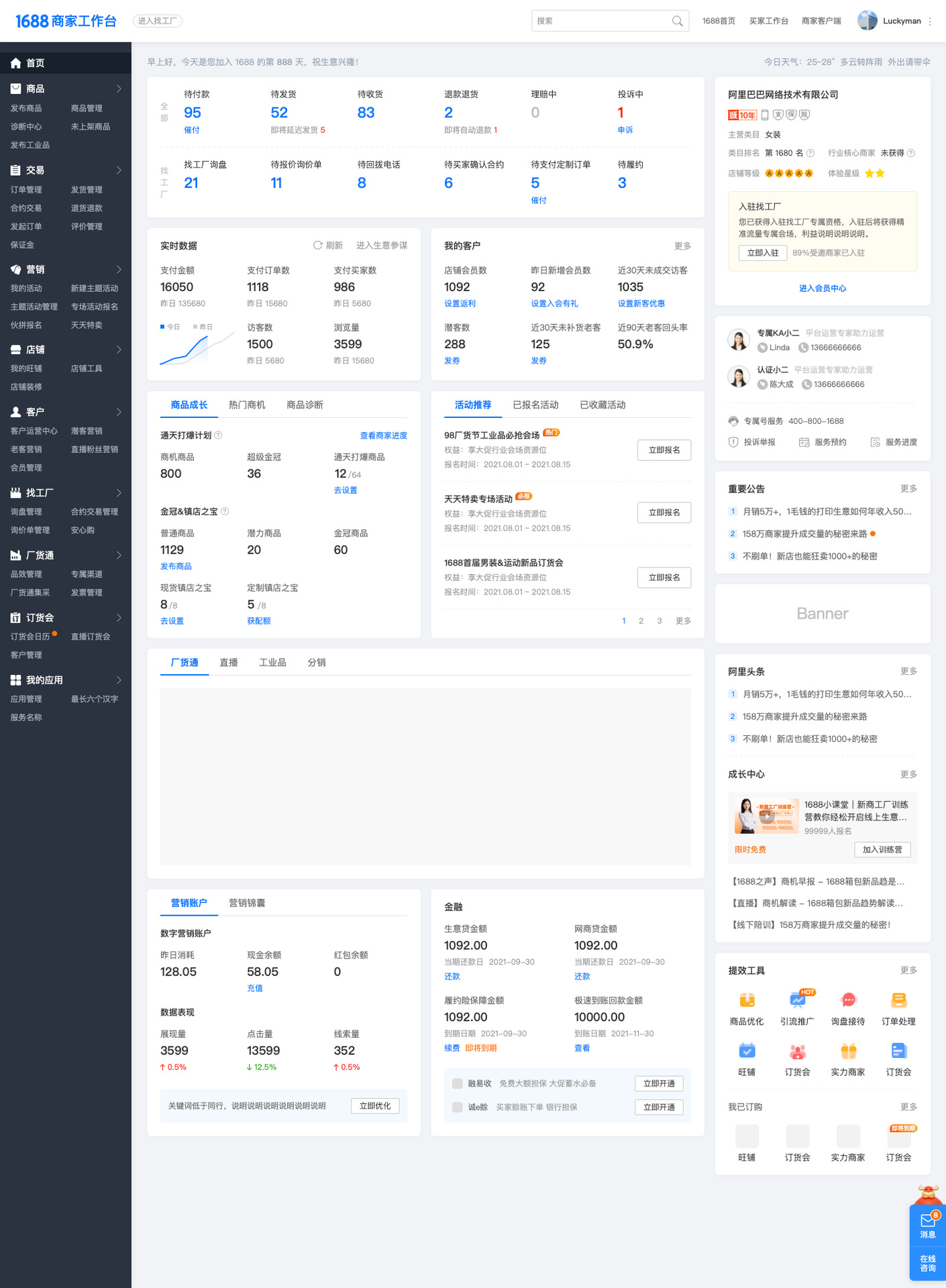The height and width of the screenshot is (1288, 946).
Task: Click 充值 under 现金余额
Action: tap(255, 988)
